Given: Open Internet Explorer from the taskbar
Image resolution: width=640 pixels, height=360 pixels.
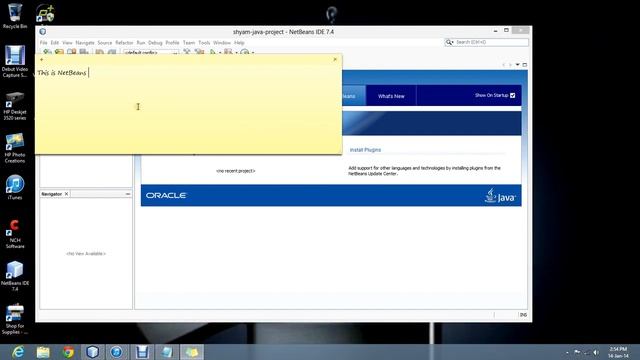Looking at the screenshot, I should pos(18,352).
